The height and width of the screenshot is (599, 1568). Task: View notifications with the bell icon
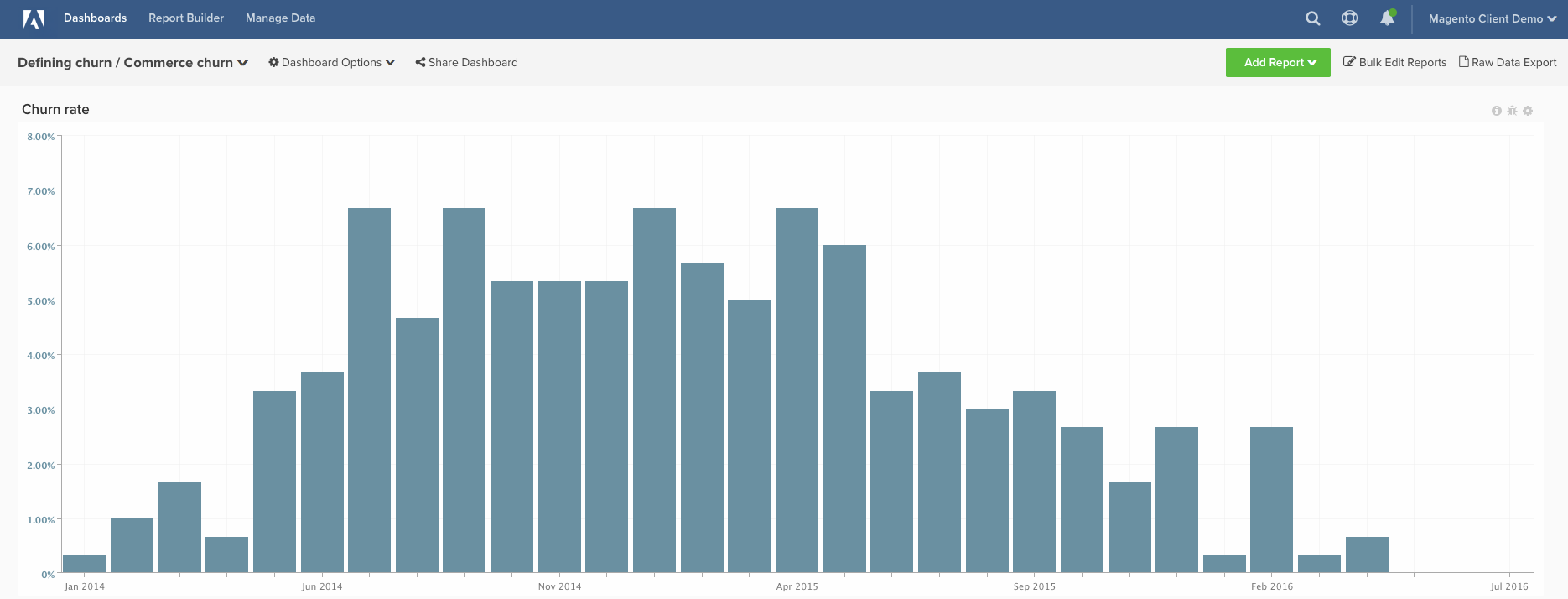point(1388,18)
